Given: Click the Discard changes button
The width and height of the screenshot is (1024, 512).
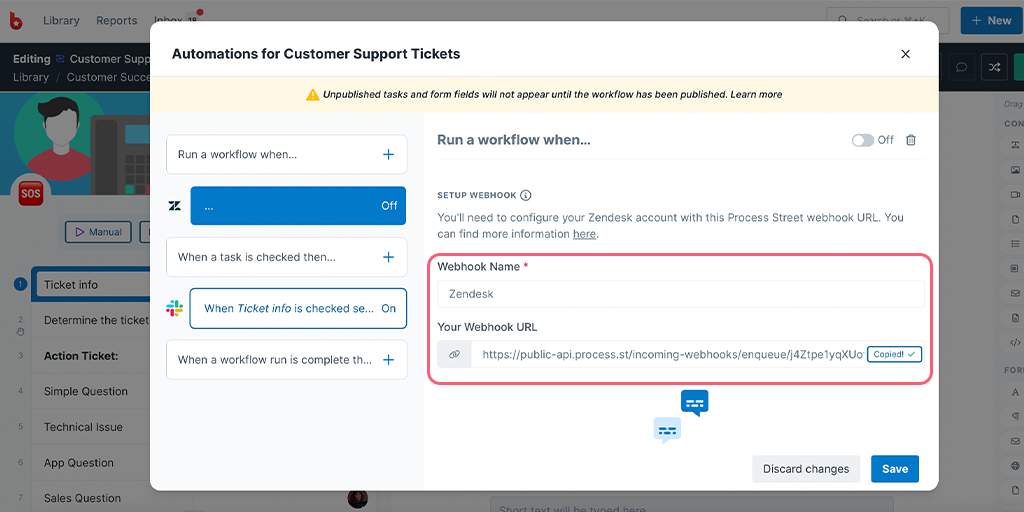Looking at the screenshot, I should (806, 469).
